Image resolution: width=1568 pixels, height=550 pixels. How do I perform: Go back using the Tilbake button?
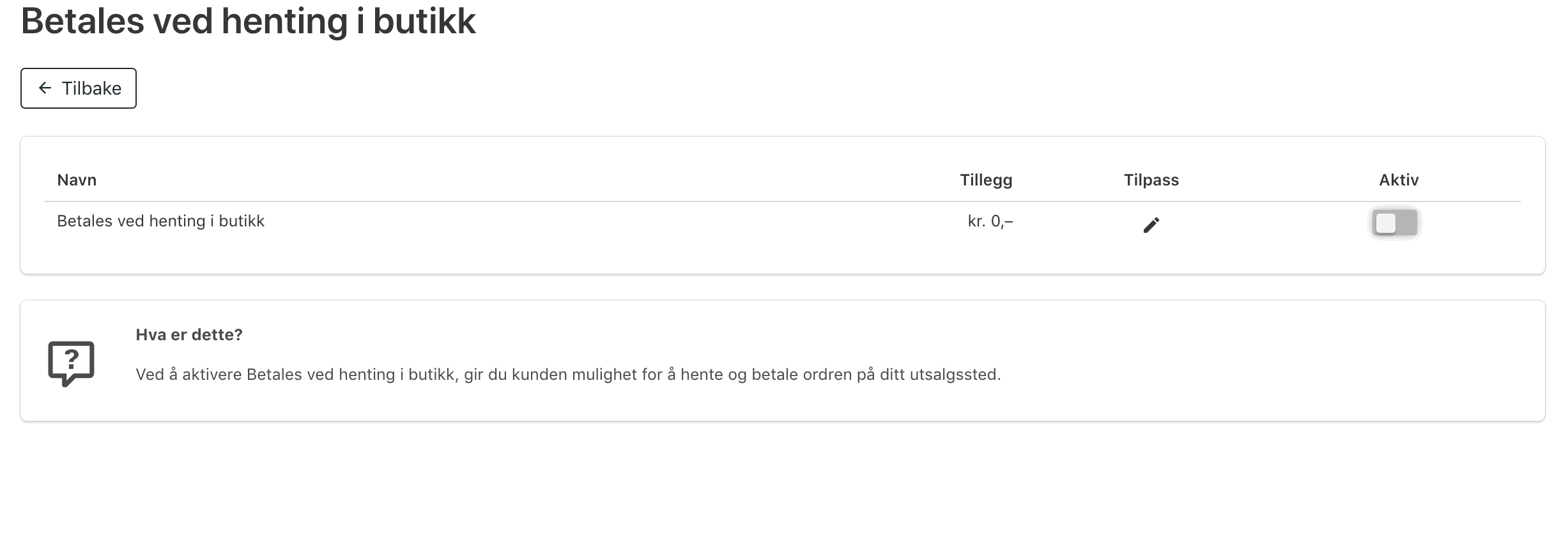click(x=79, y=88)
